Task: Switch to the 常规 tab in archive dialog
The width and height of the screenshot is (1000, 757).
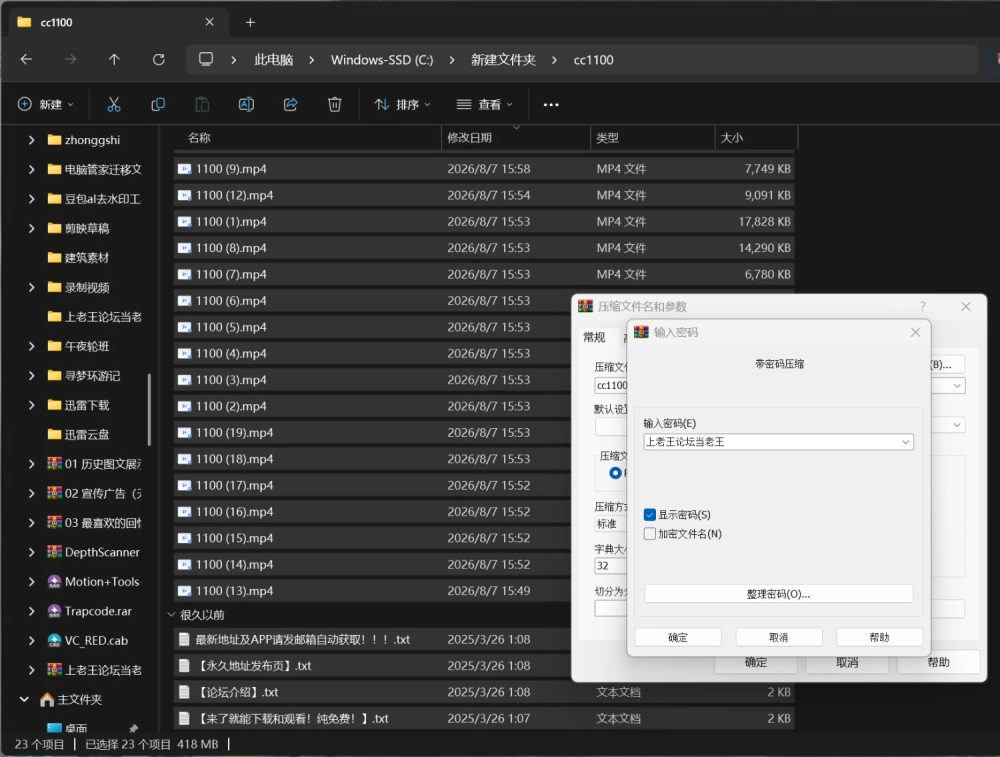Action: coord(594,337)
